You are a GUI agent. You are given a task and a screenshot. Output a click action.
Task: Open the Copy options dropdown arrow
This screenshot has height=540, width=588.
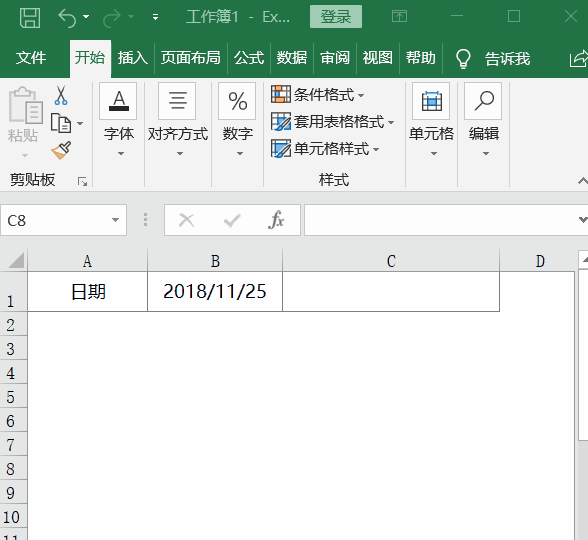pos(80,123)
